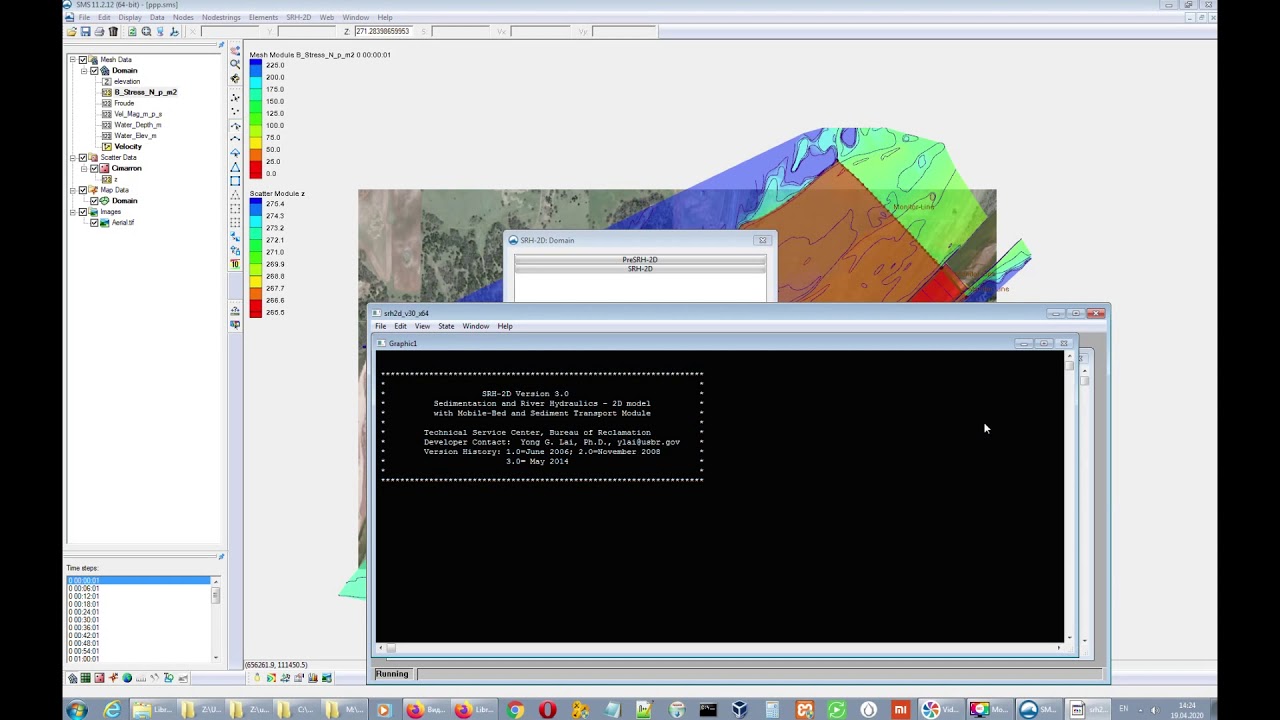Select the Map module icon at bottom
This screenshot has height=720, width=1280.
click(x=113, y=678)
